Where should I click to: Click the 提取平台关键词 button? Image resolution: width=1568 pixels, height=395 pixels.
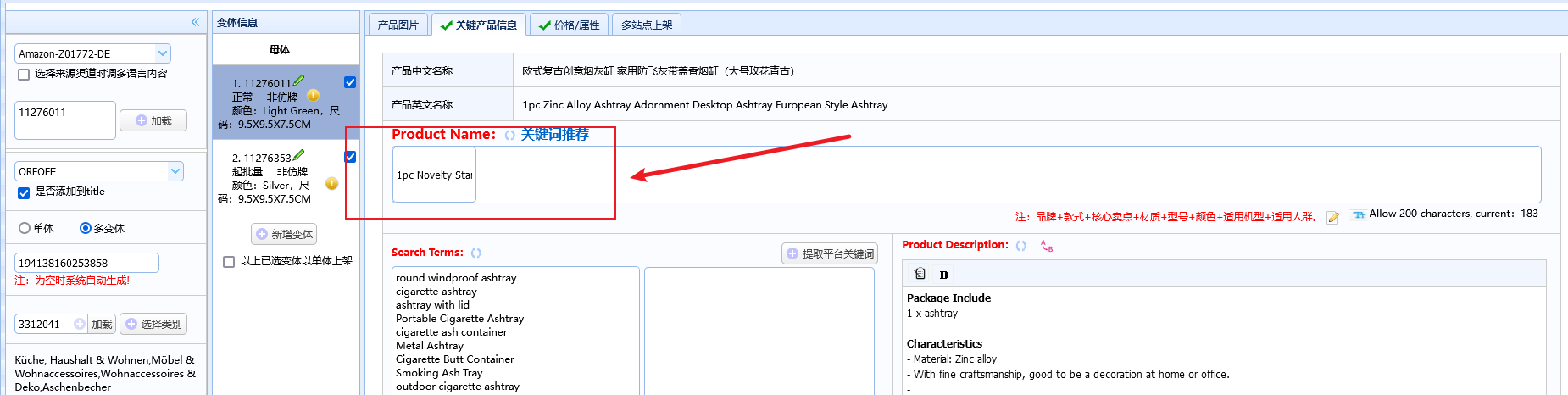pyautogui.click(x=830, y=253)
